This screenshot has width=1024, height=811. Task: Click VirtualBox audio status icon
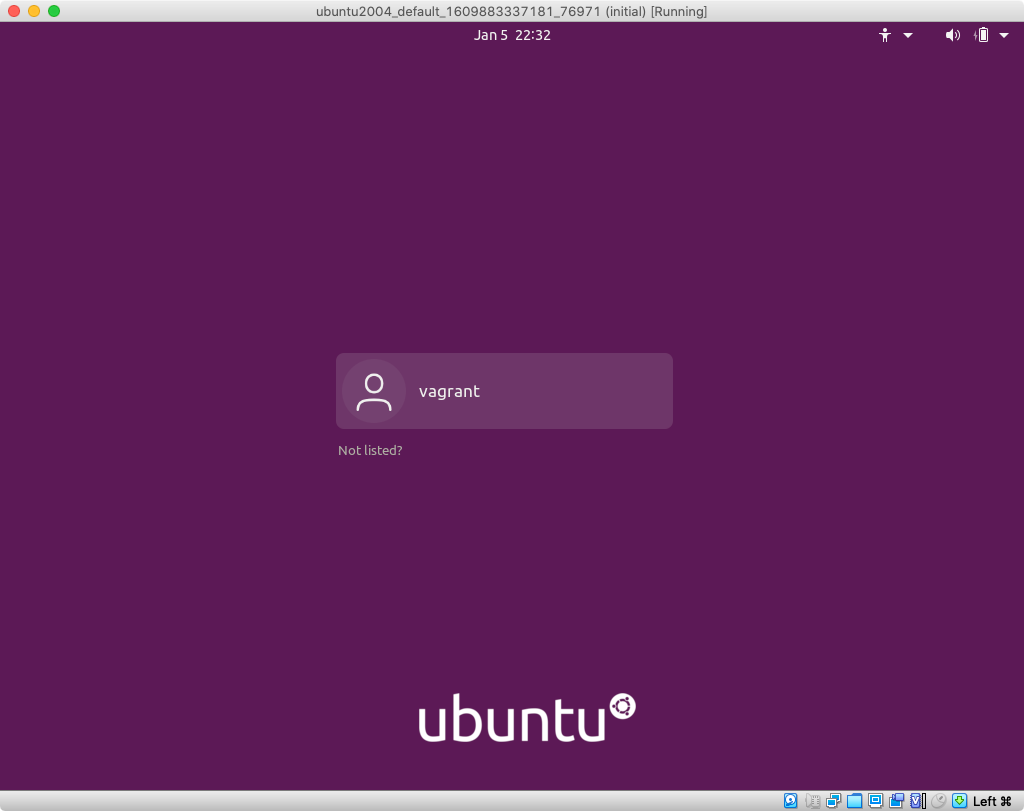[x=812, y=801]
